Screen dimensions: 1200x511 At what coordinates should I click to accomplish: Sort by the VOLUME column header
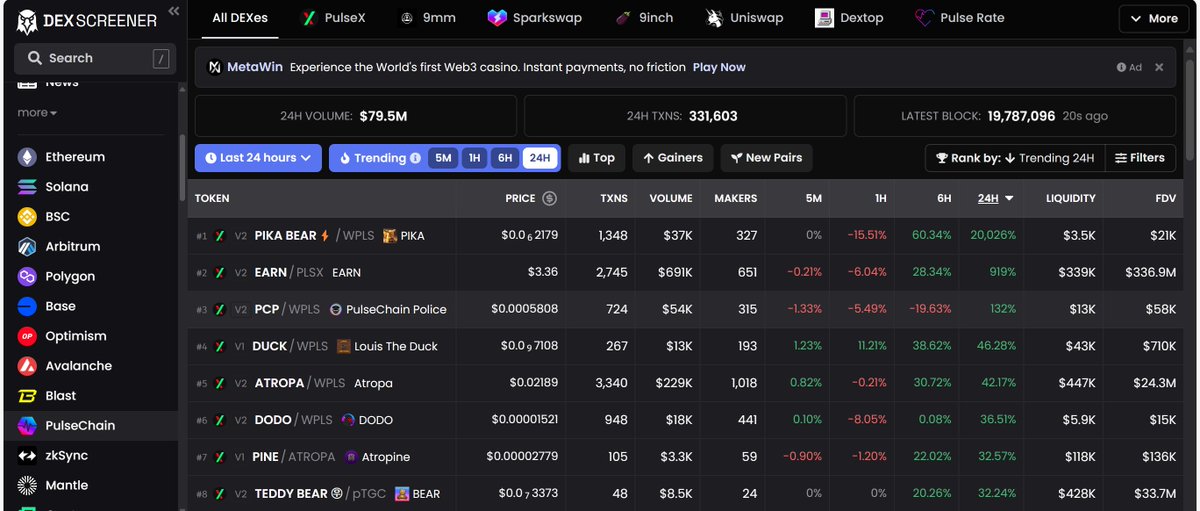tap(671, 198)
